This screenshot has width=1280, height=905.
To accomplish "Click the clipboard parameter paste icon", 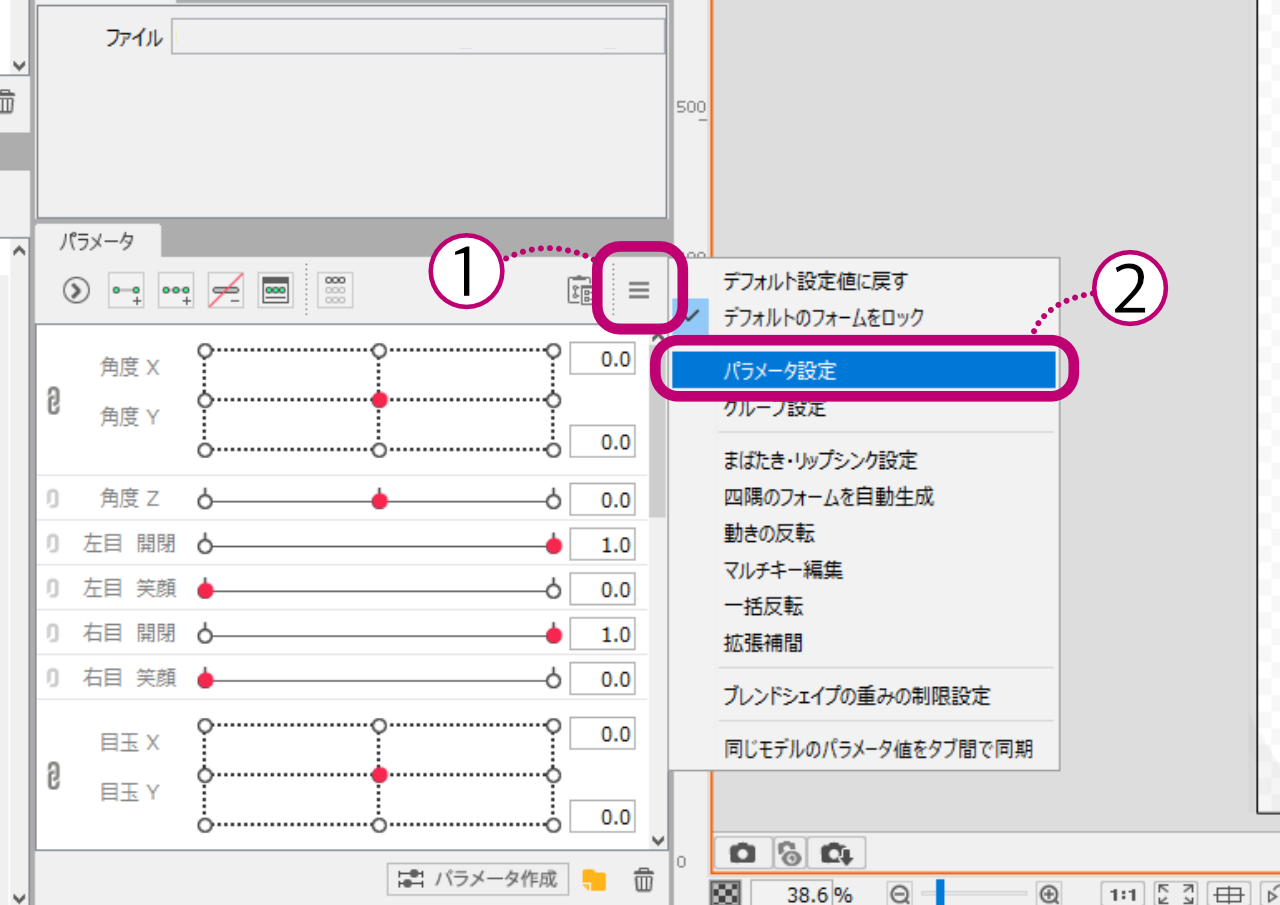I will click(581, 291).
